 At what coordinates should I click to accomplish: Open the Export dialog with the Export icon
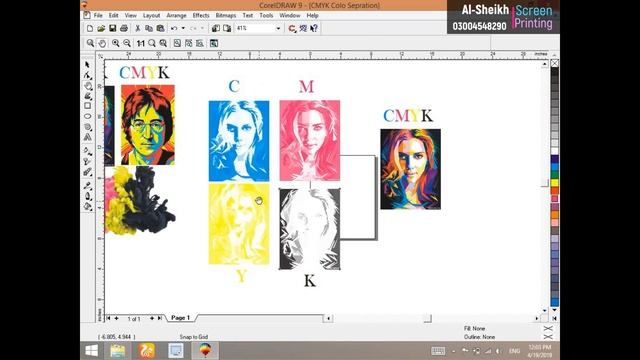click(227, 28)
